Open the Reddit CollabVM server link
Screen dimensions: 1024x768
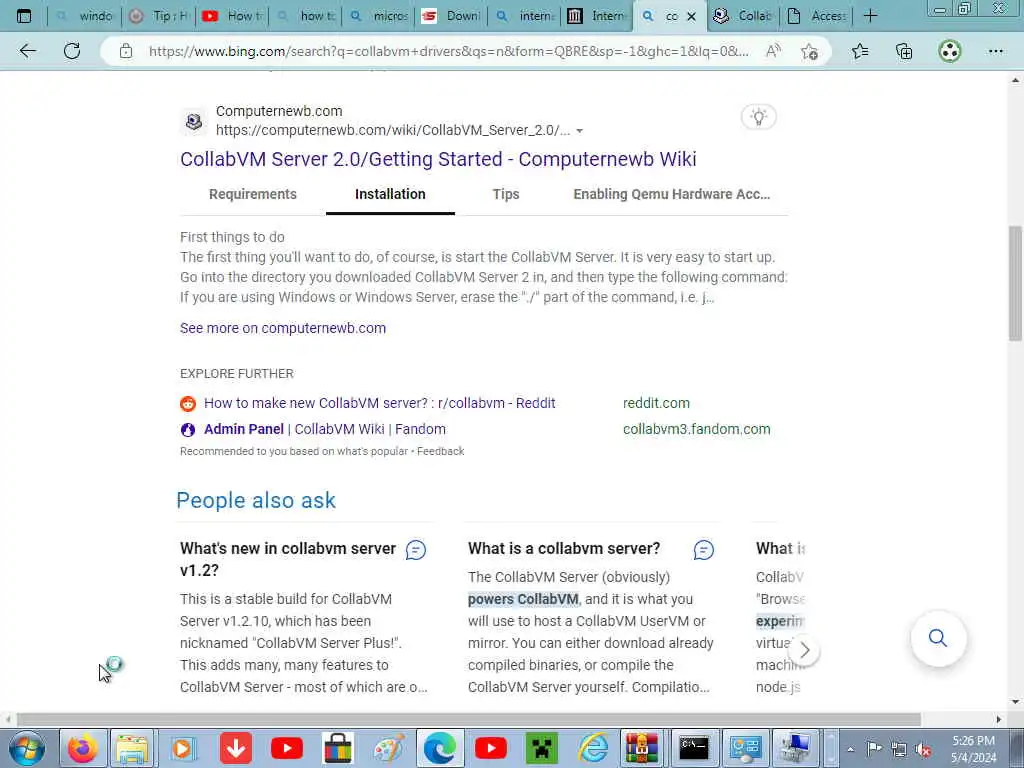coord(379,403)
